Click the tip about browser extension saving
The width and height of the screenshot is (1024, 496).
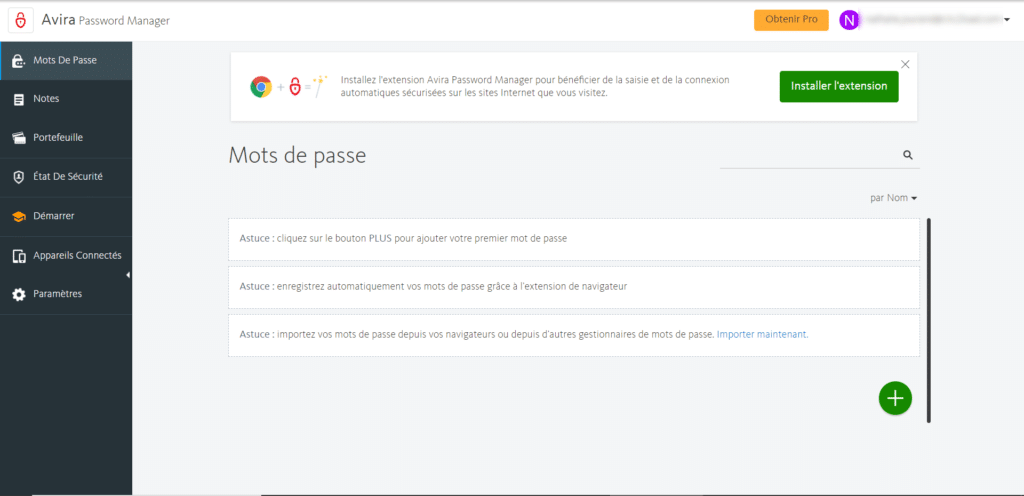coord(574,287)
